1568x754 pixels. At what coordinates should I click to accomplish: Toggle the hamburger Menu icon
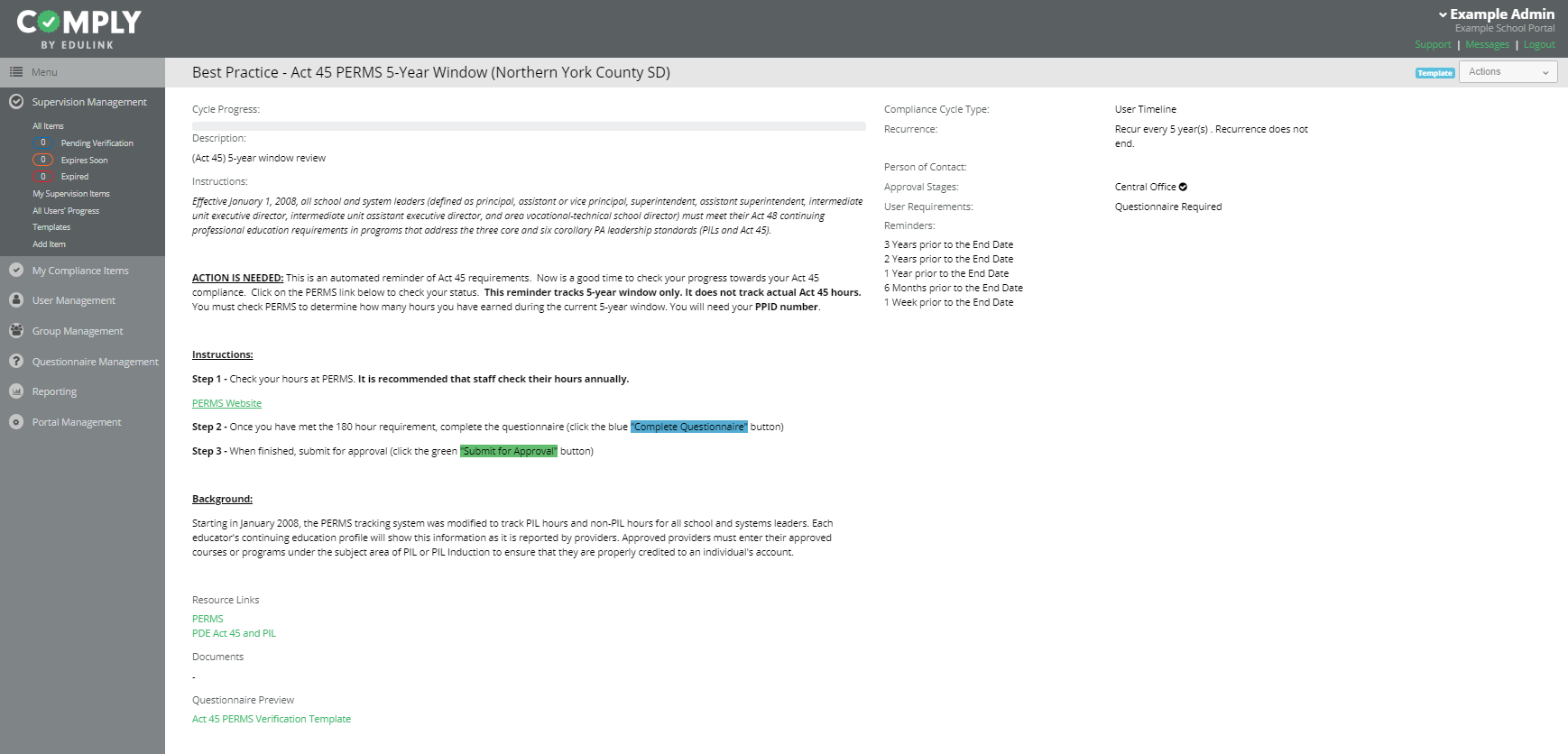pyautogui.click(x=15, y=72)
